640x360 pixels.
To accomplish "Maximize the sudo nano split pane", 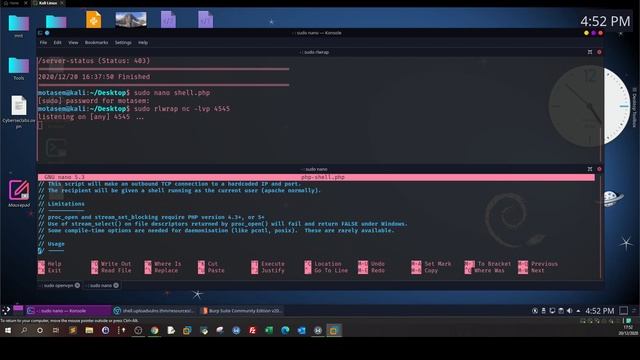I will 590,169.
